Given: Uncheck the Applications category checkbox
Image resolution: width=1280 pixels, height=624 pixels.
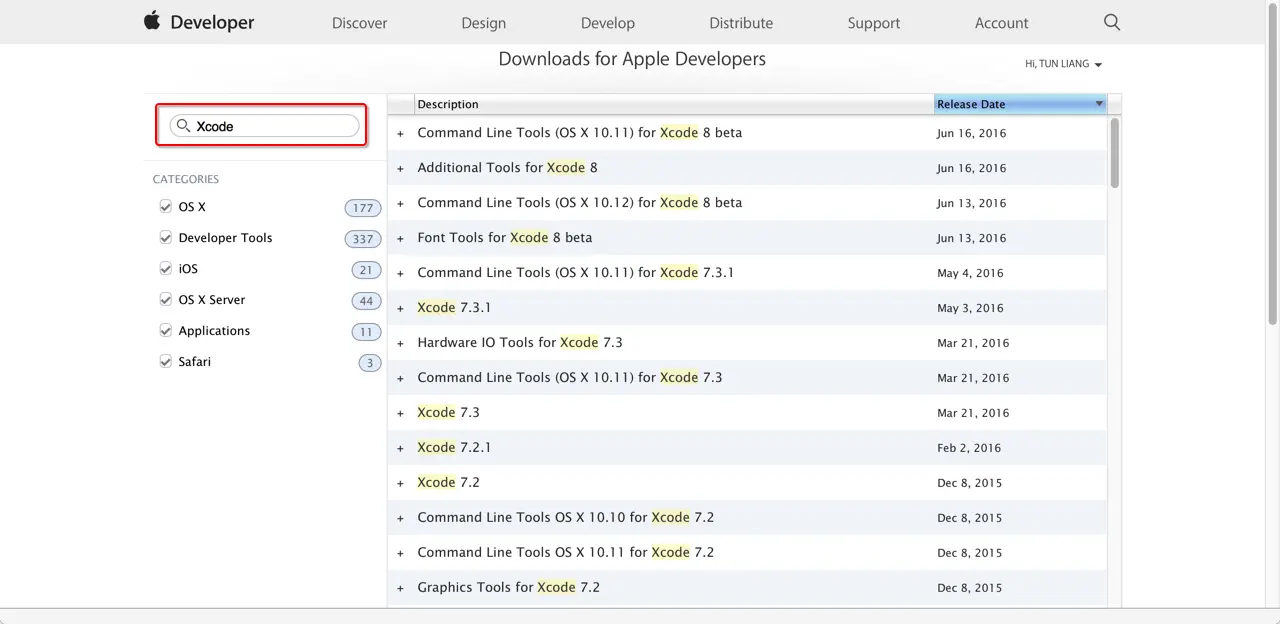Looking at the screenshot, I should (166, 330).
